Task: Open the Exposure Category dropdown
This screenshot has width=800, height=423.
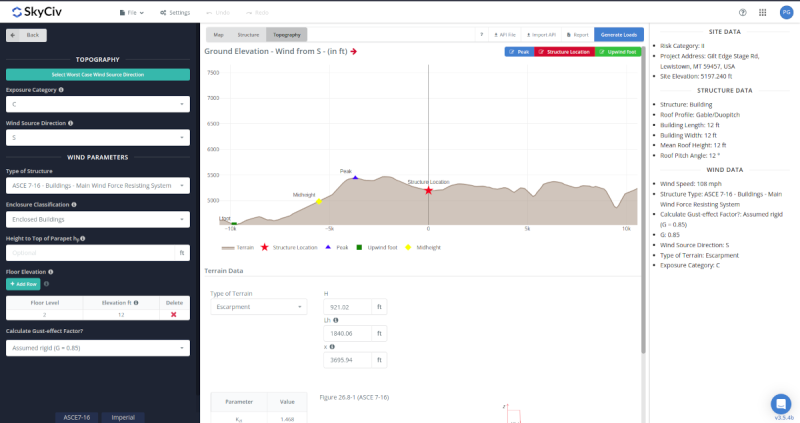Action: [x=97, y=104]
